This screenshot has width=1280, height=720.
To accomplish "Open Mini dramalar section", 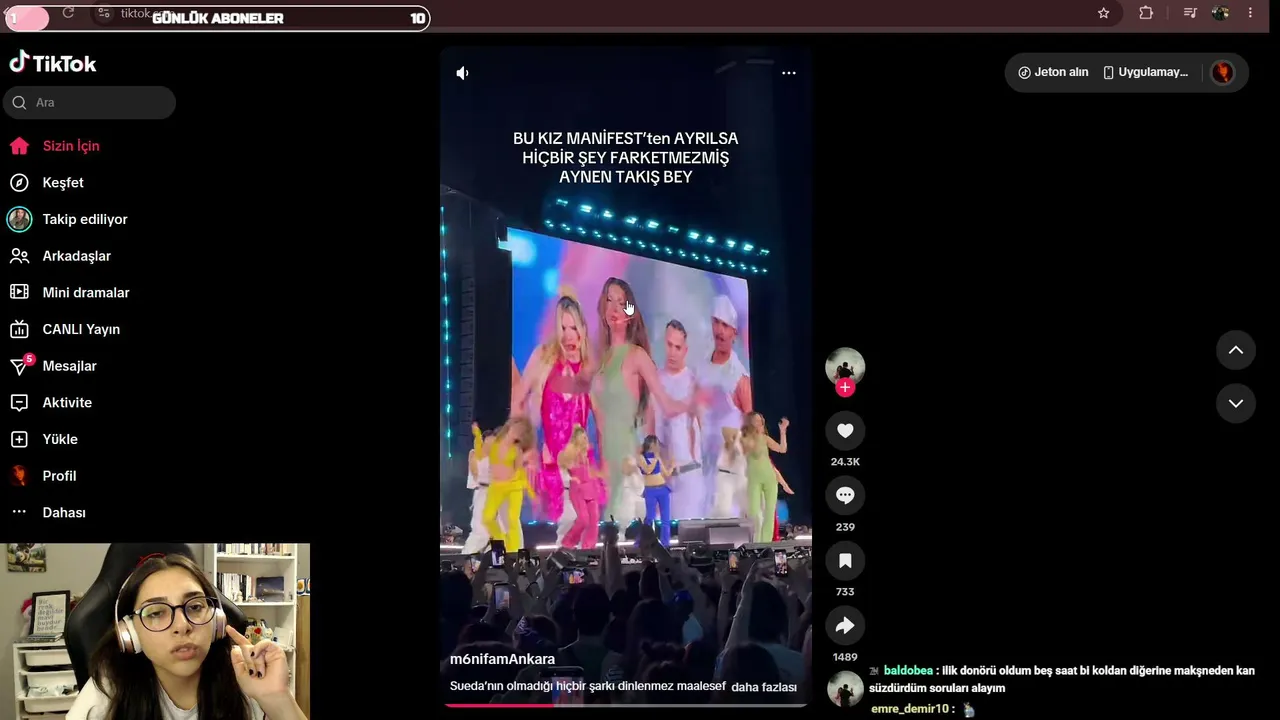I will point(85,293).
